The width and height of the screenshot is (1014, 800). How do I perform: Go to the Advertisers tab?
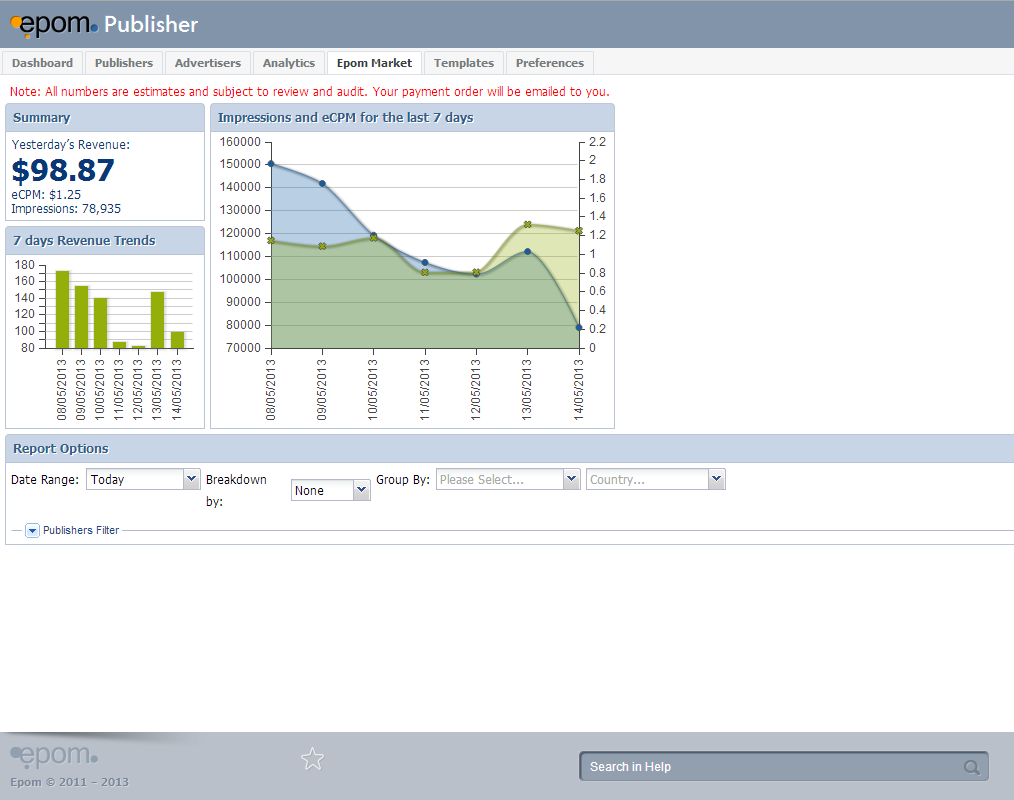208,63
